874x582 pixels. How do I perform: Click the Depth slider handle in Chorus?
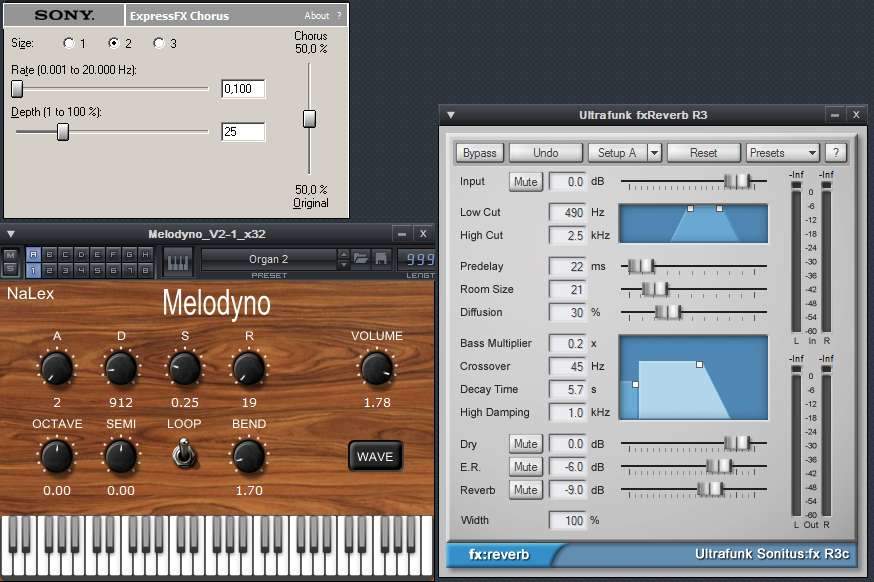[63, 132]
